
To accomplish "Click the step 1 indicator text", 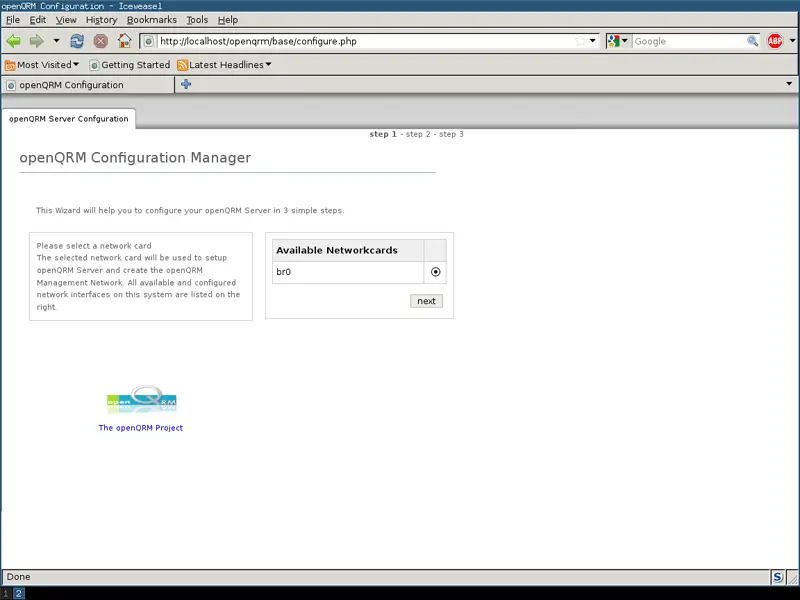I will (383, 134).
